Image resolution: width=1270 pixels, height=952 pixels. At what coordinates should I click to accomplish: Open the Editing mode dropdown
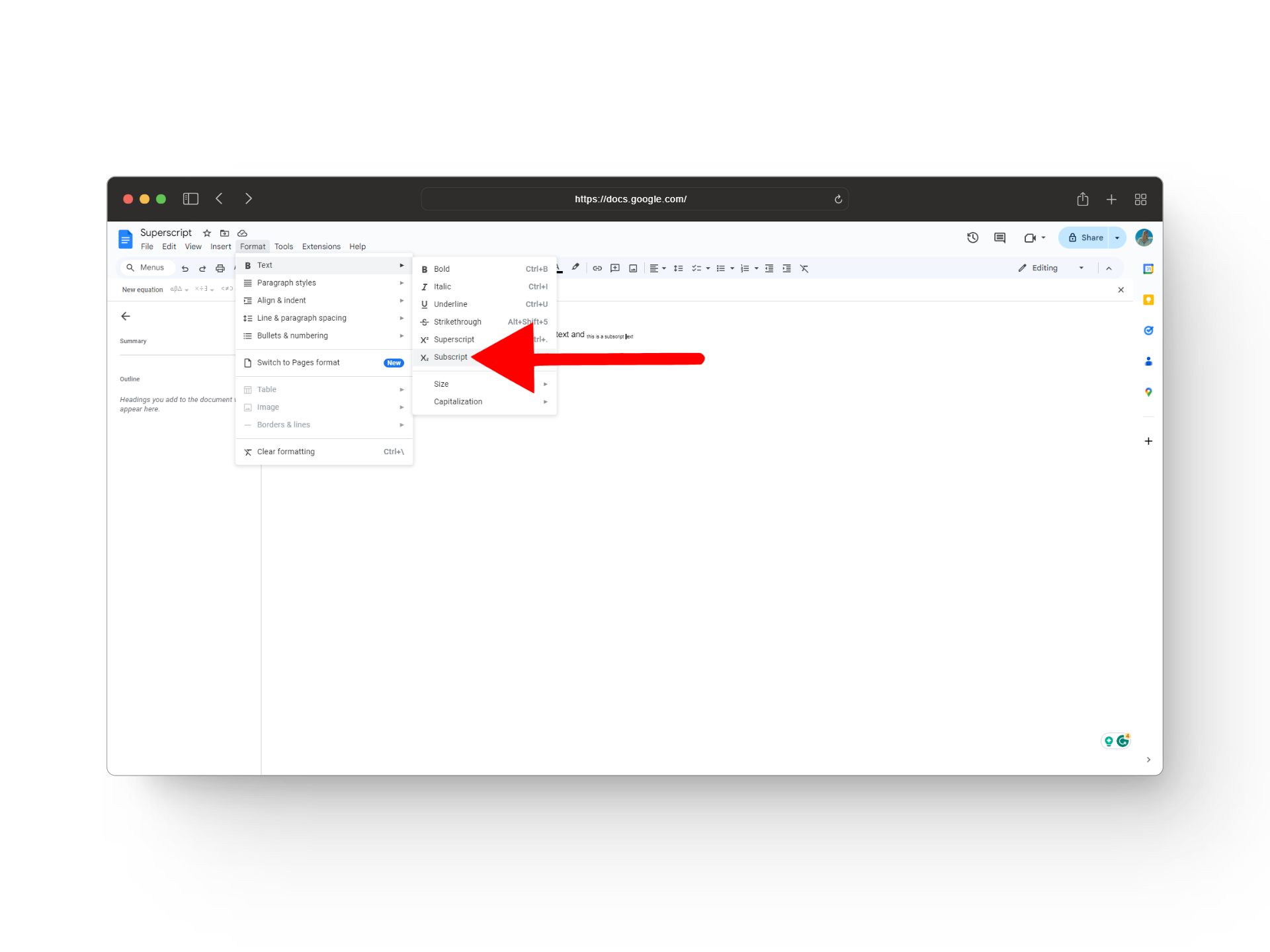pyautogui.click(x=1052, y=268)
